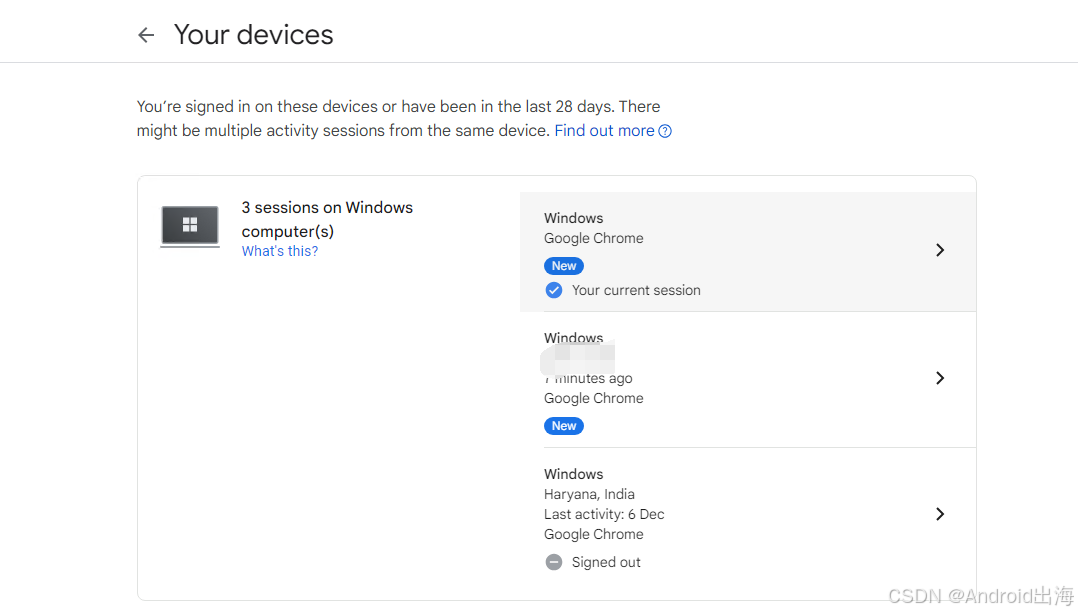Viewport: 1078px width, 613px height.
Task: Click the grey Signed out status icon
Action: coord(554,562)
